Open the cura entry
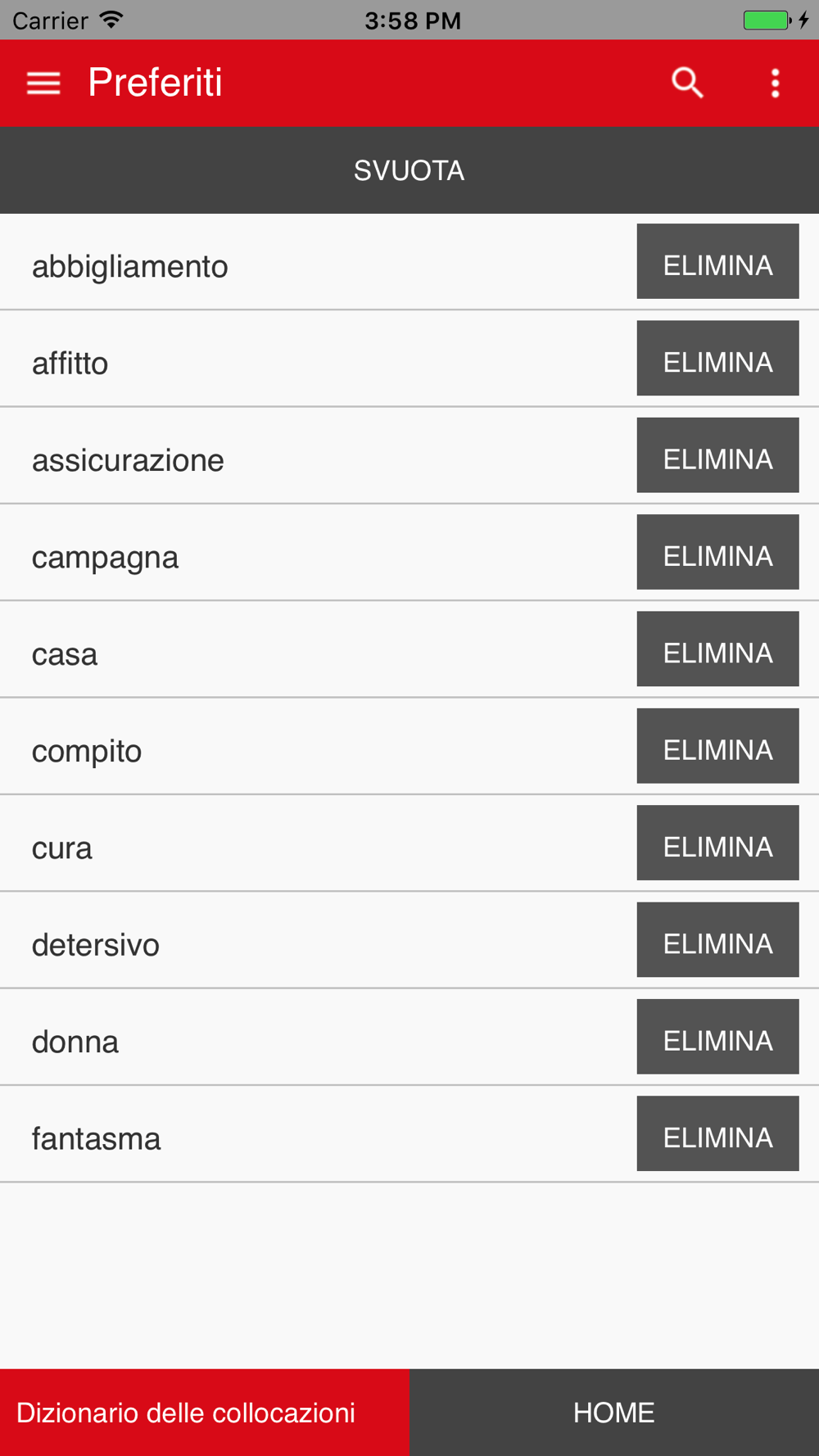Image resolution: width=819 pixels, height=1456 pixels. [x=62, y=848]
